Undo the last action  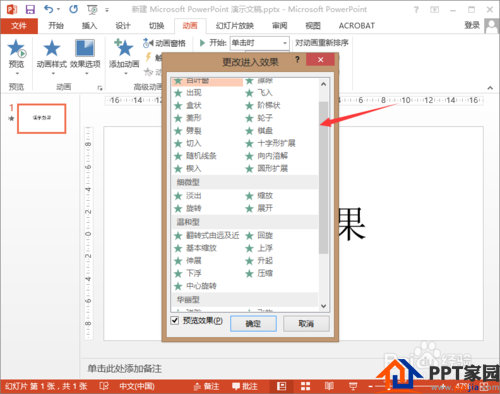click(x=49, y=9)
